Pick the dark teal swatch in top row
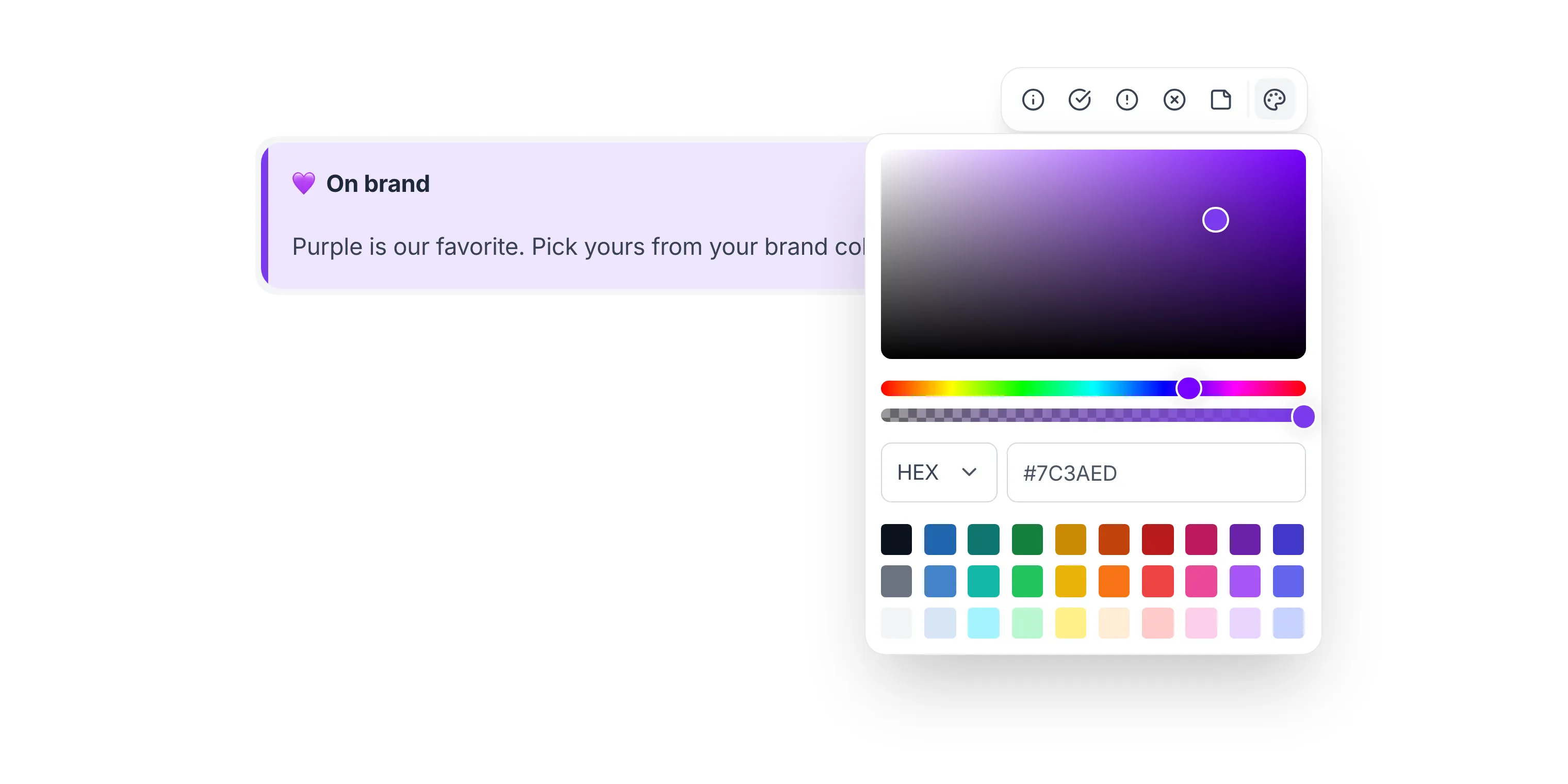Image resolution: width=1568 pixels, height=784 pixels. click(x=983, y=540)
